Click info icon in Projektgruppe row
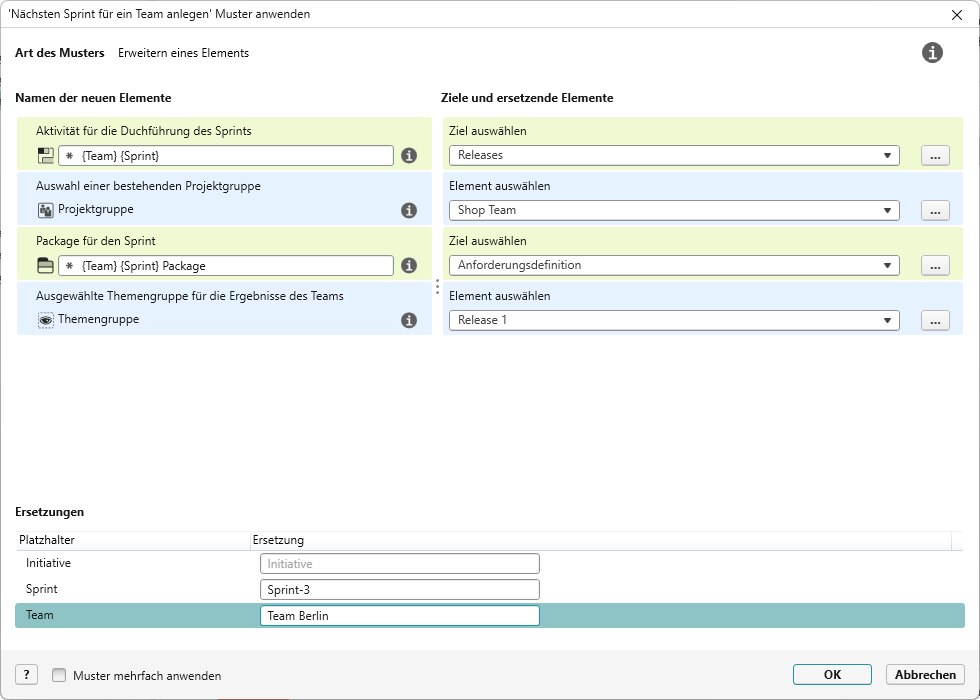This screenshot has width=980, height=700. click(x=409, y=211)
